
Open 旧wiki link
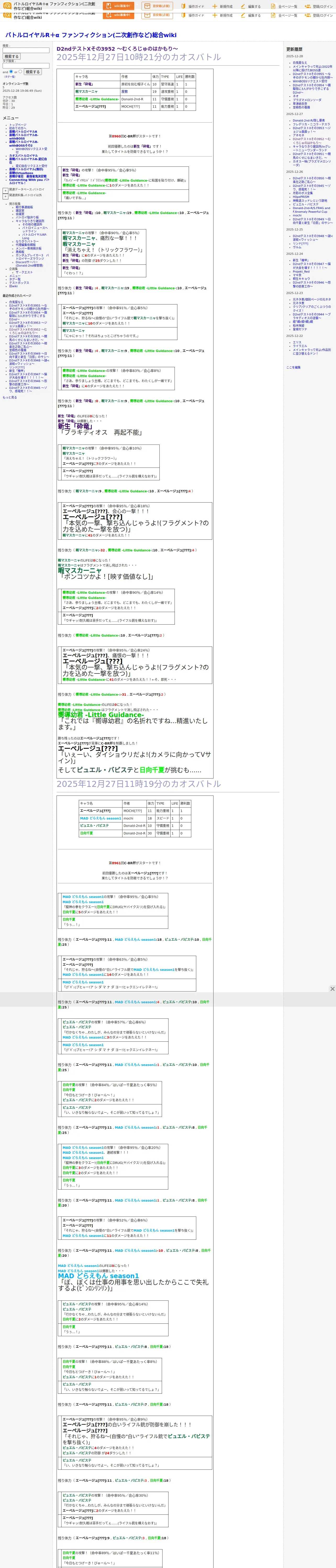(13, 286)
